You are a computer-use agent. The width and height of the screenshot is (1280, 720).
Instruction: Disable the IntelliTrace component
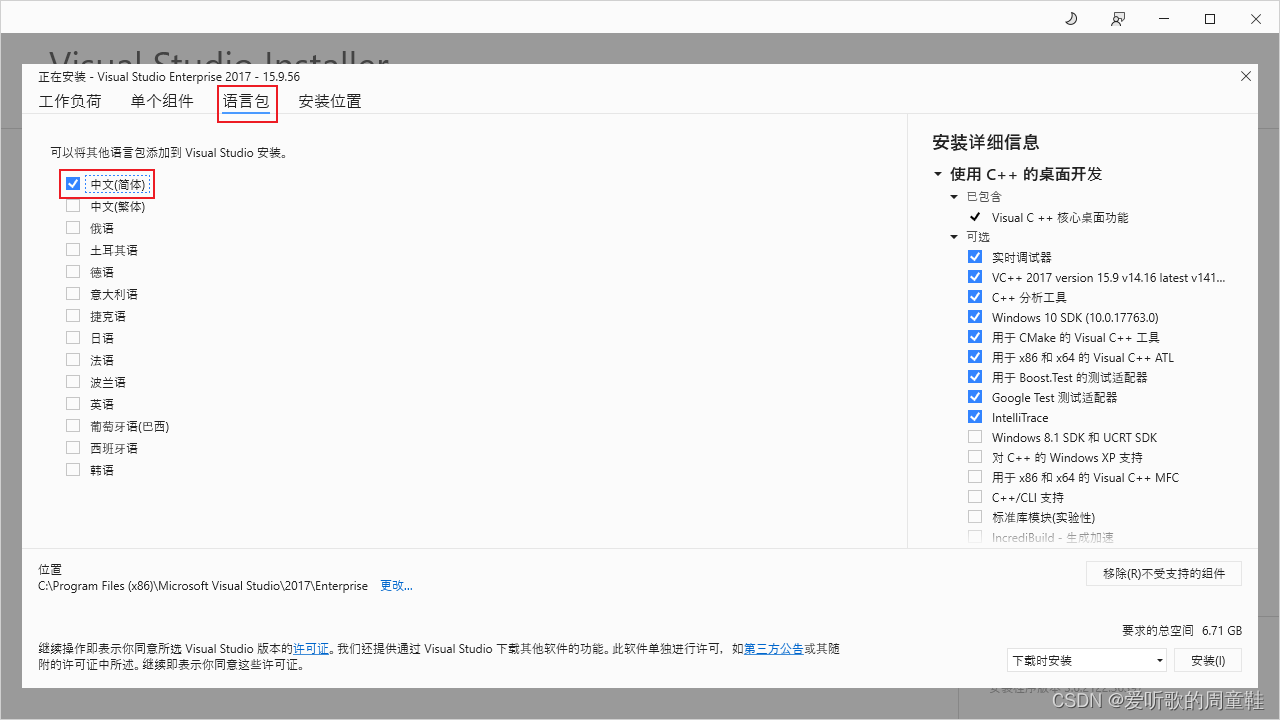click(975, 416)
